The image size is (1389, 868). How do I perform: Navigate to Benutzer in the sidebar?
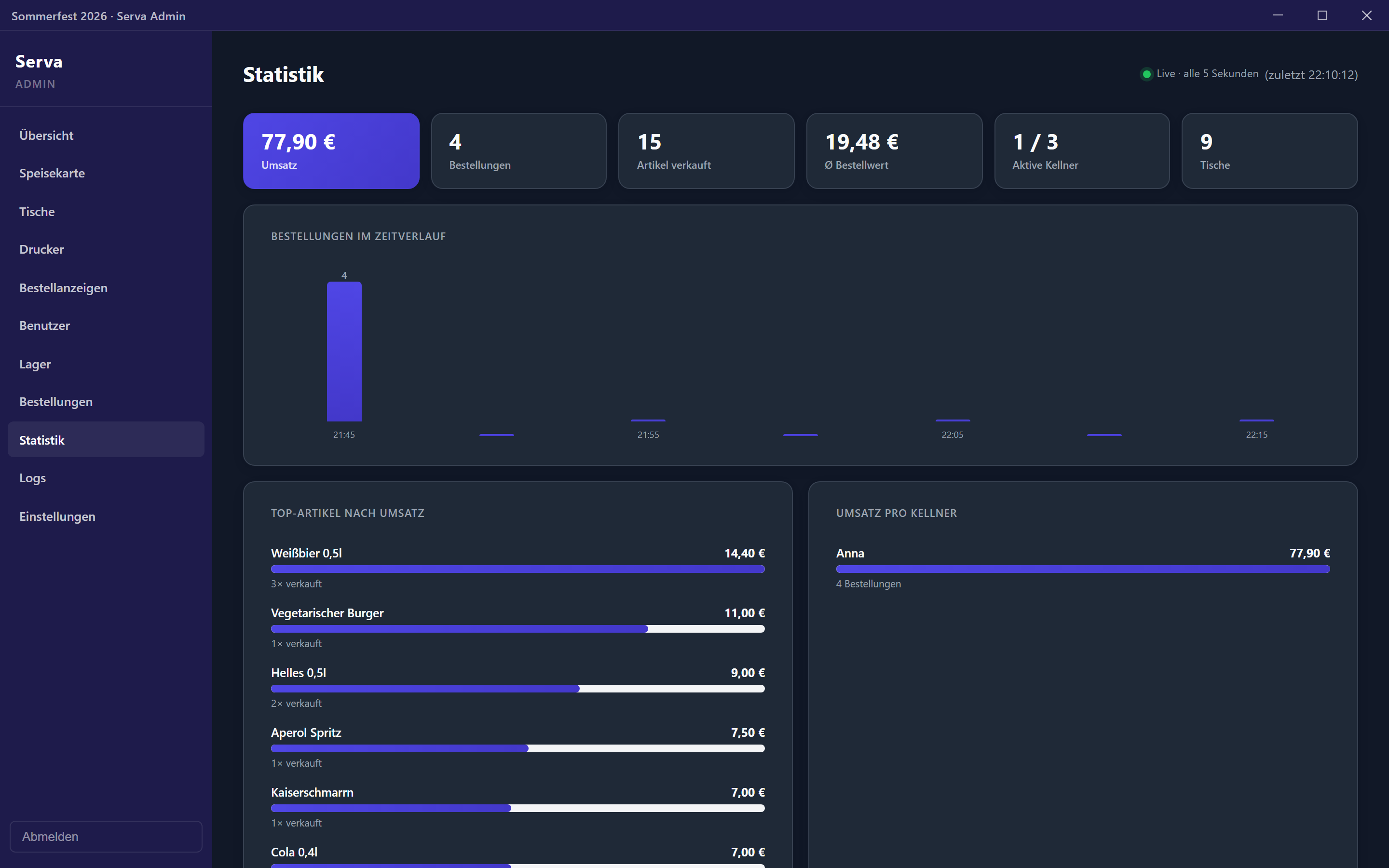click(106, 326)
